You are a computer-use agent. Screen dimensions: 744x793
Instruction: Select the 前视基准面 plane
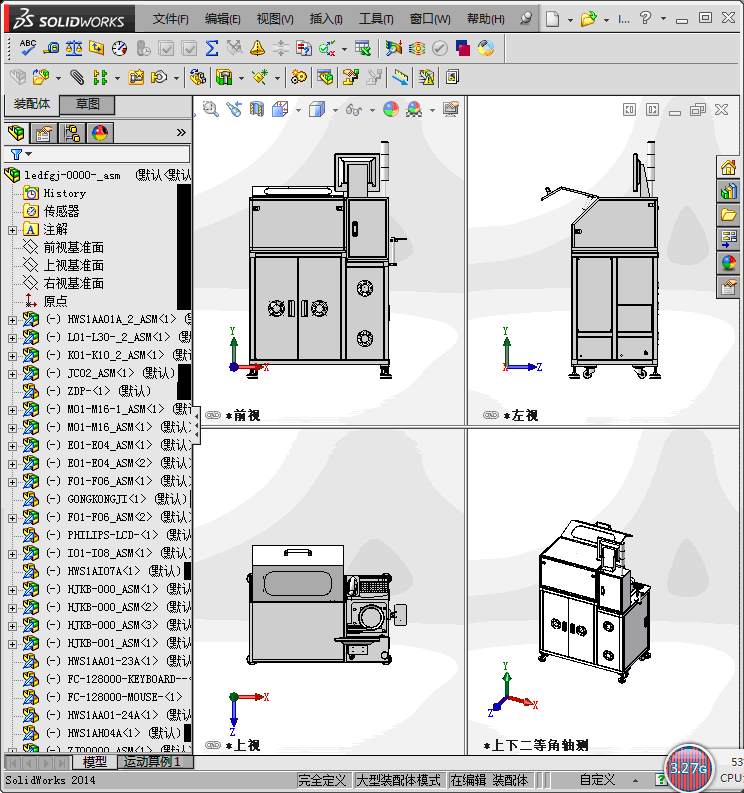73,248
